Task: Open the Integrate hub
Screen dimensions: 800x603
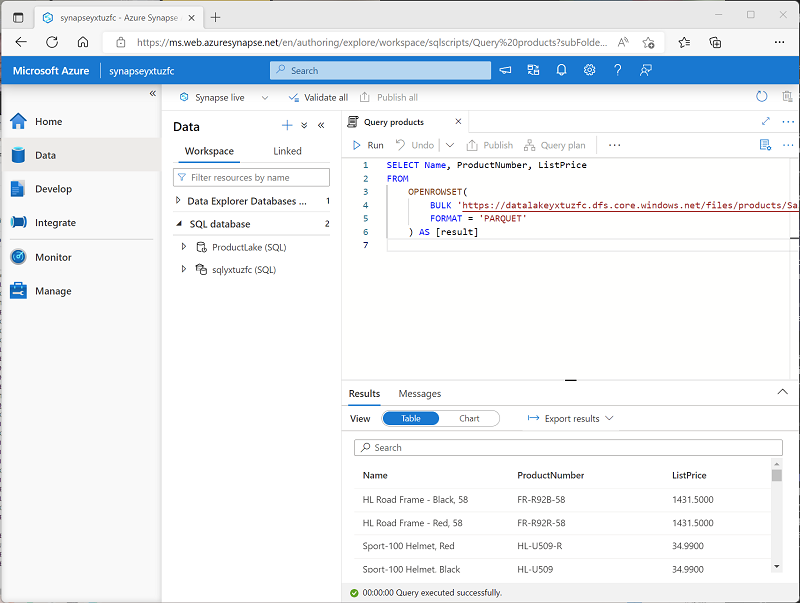Action: [54, 223]
